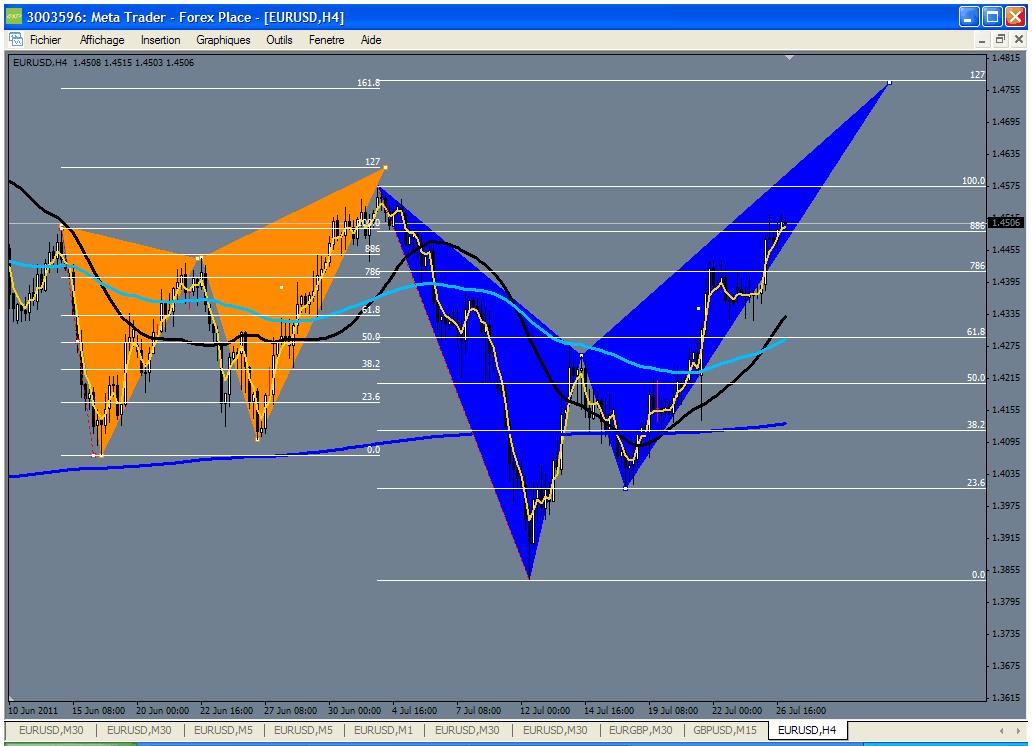Switch to the EURUSD,H4 chart tab
Screen dimensions: 1032x746
(807, 730)
